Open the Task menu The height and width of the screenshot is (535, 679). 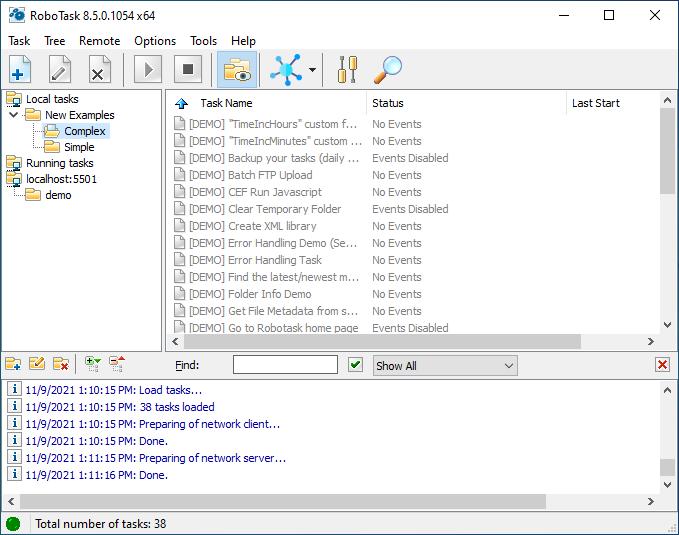click(19, 41)
